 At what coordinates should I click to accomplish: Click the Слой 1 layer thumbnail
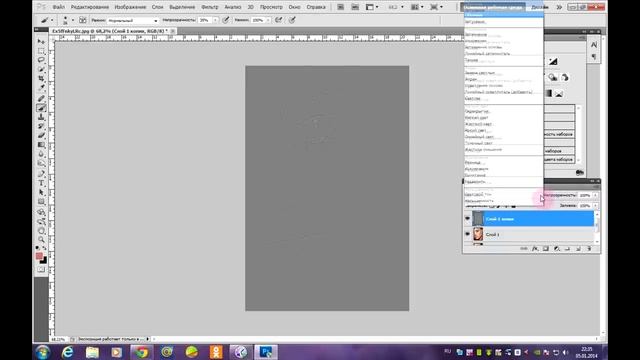pos(478,234)
